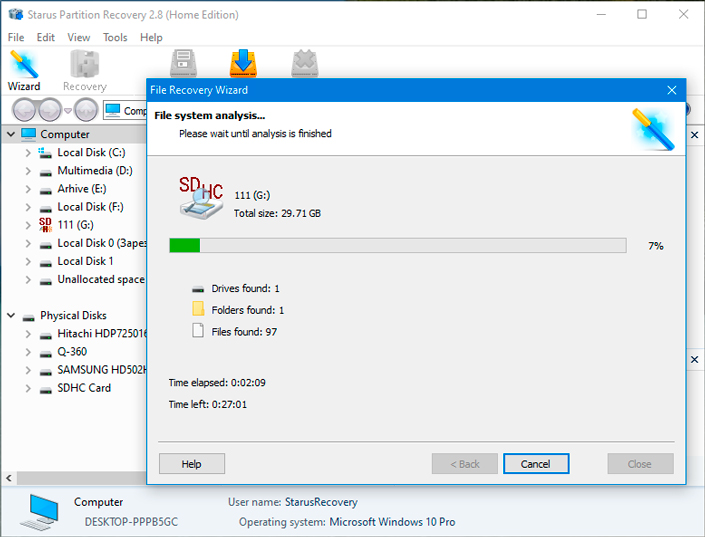
Task: Select Q-360 physical disk
Action: click(x=72, y=351)
